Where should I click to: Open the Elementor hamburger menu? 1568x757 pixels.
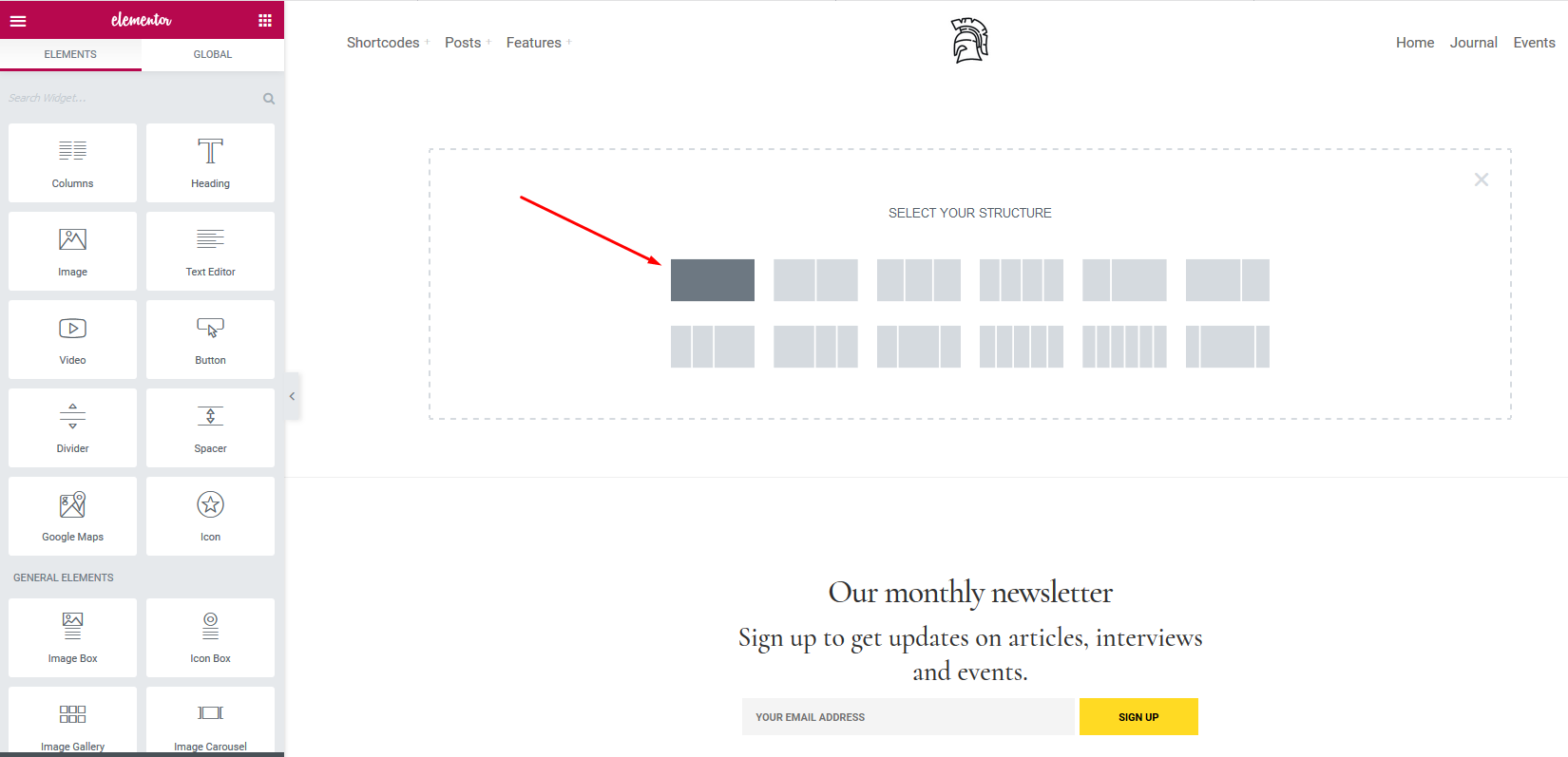(x=18, y=20)
